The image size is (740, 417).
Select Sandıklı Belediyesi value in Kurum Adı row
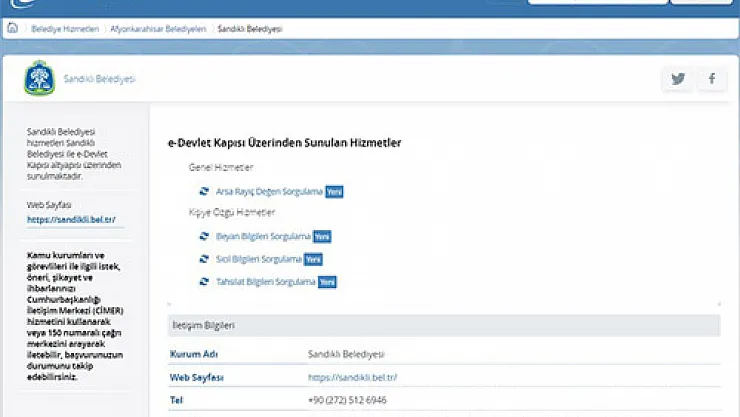tap(346, 354)
